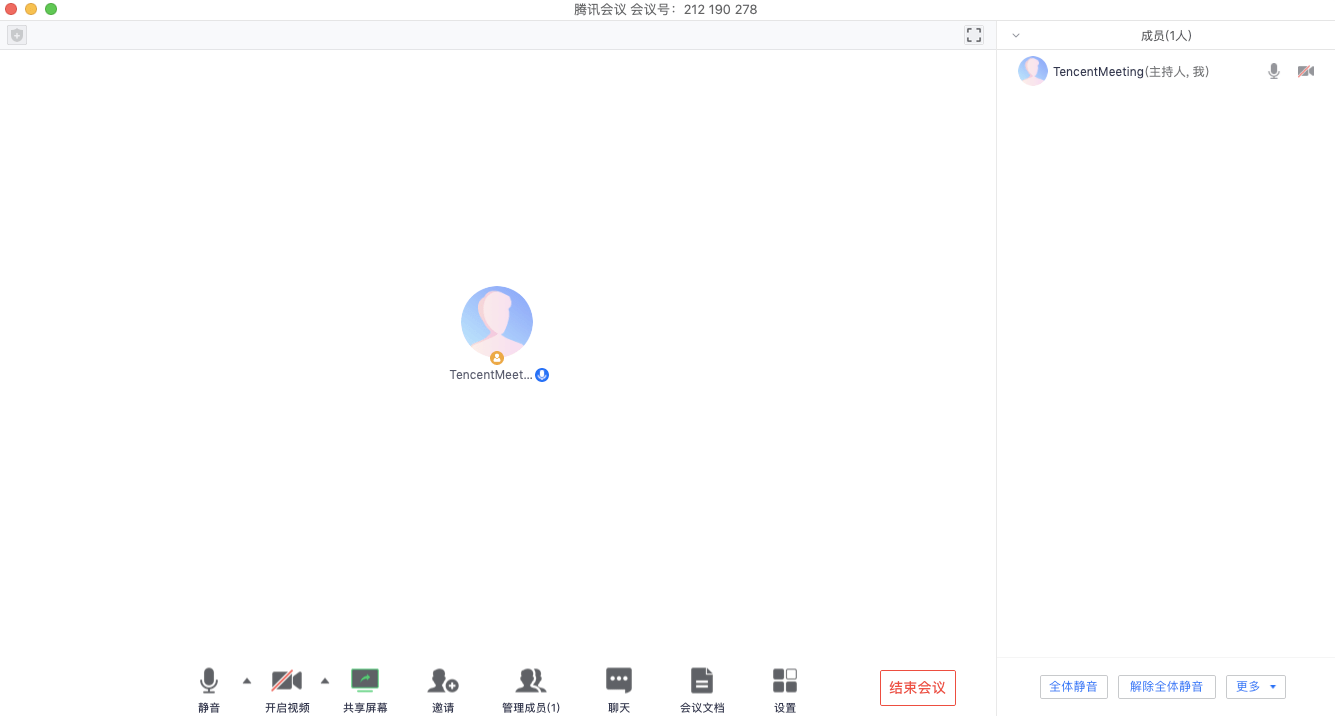Invite participants via 邀请
This screenshot has width=1335, height=716.
click(x=443, y=690)
